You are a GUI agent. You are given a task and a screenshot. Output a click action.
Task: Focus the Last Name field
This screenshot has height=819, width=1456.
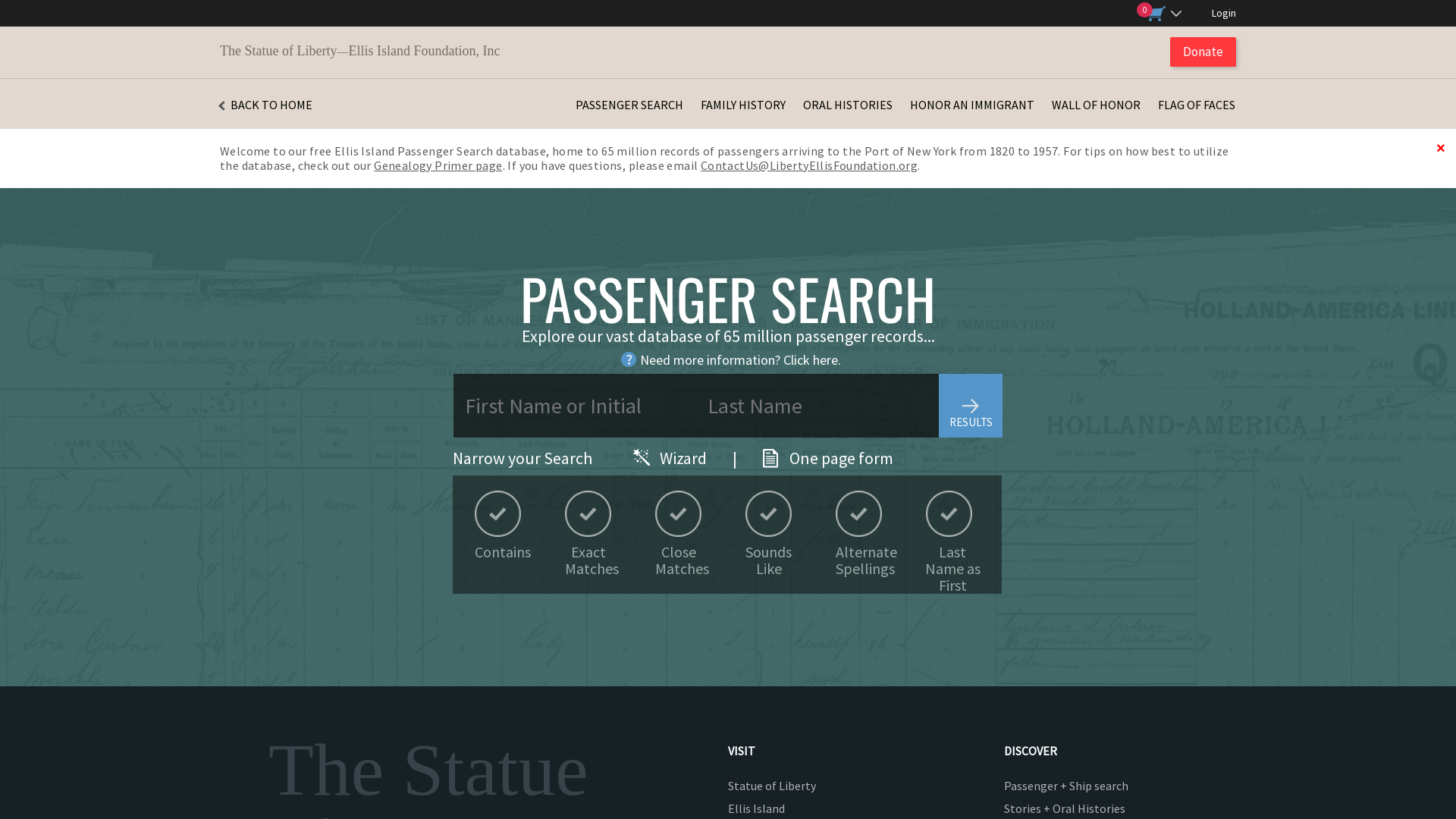point(817,406)
